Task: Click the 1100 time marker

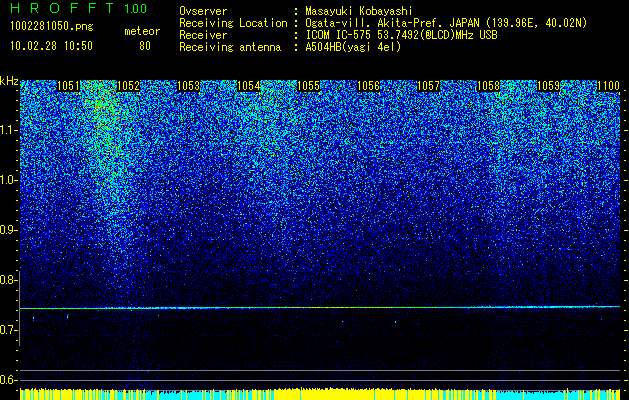Action: click(609, 86)
